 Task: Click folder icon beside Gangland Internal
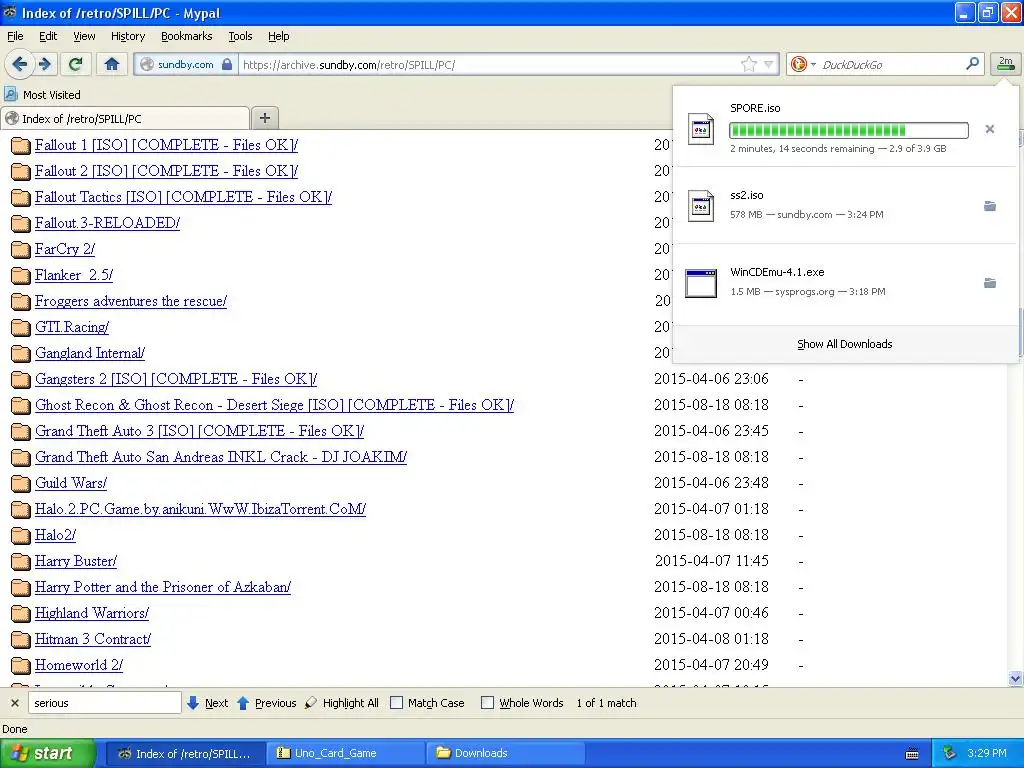[x=21, y=354]
